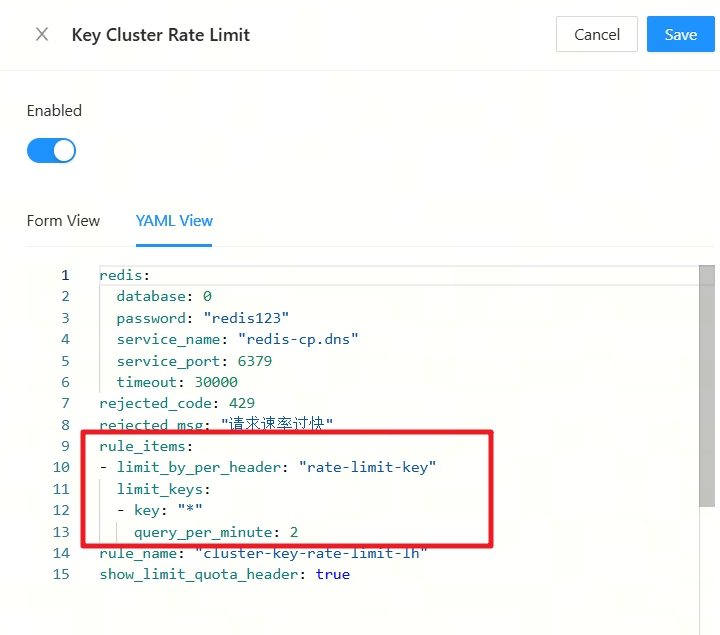Click the rejected_msg line
The image size is (720, 635).
(216, 424)
